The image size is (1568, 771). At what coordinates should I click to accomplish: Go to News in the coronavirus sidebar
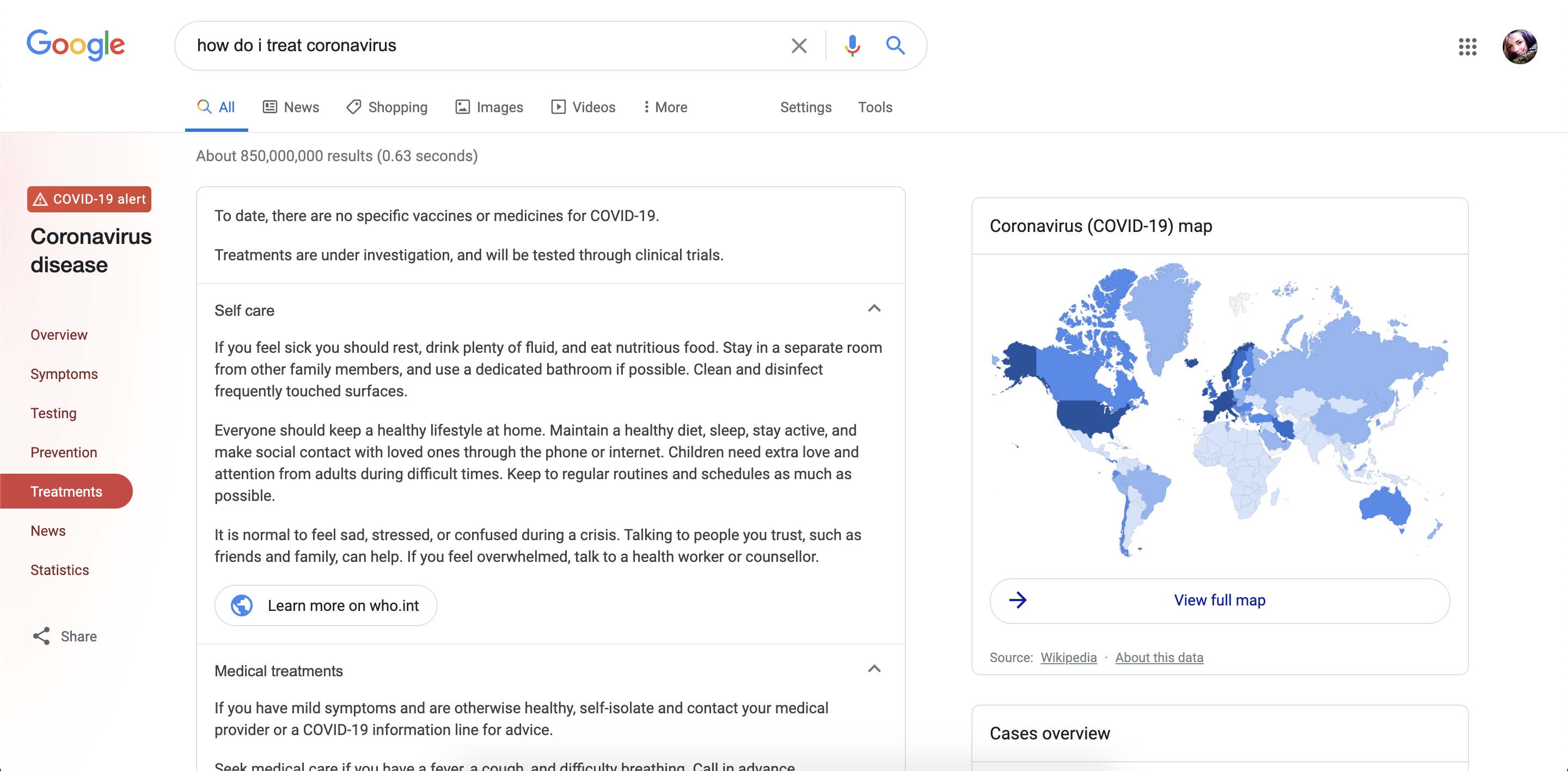pos(48,531)
